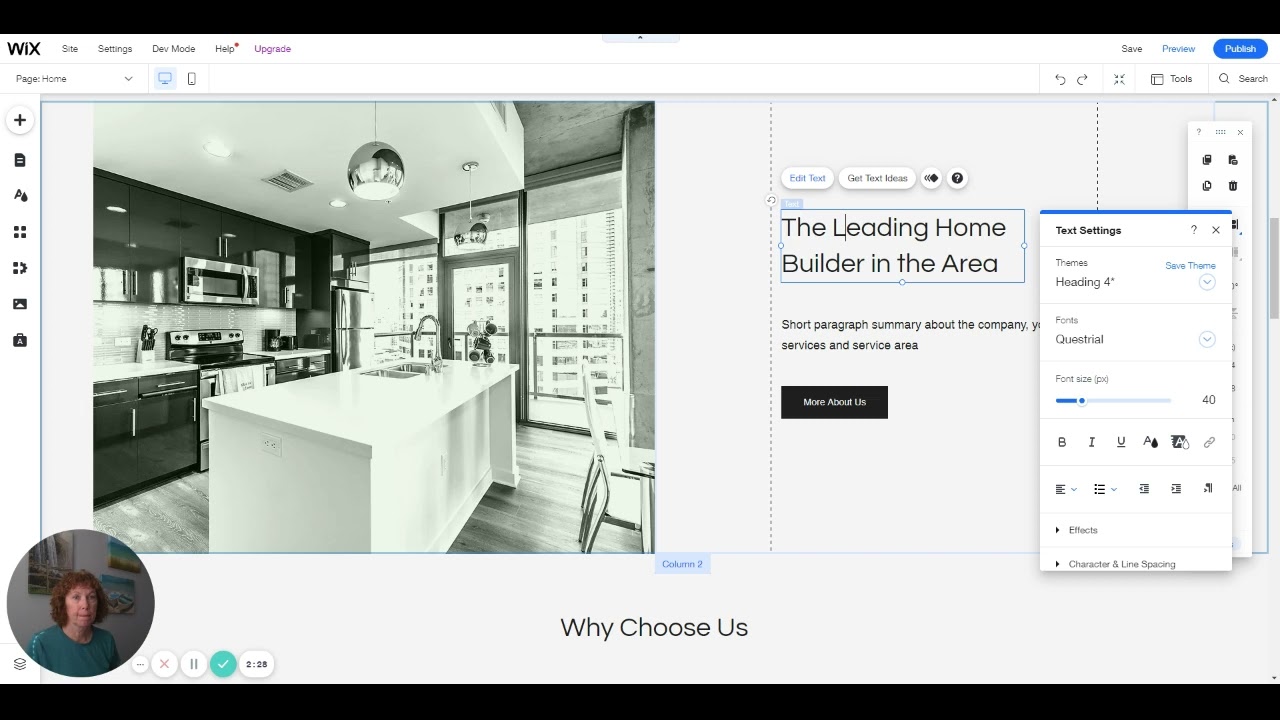Click the Wix logo
The image size is (1280, 720).
pyautogui.click(x=24, y=48)
